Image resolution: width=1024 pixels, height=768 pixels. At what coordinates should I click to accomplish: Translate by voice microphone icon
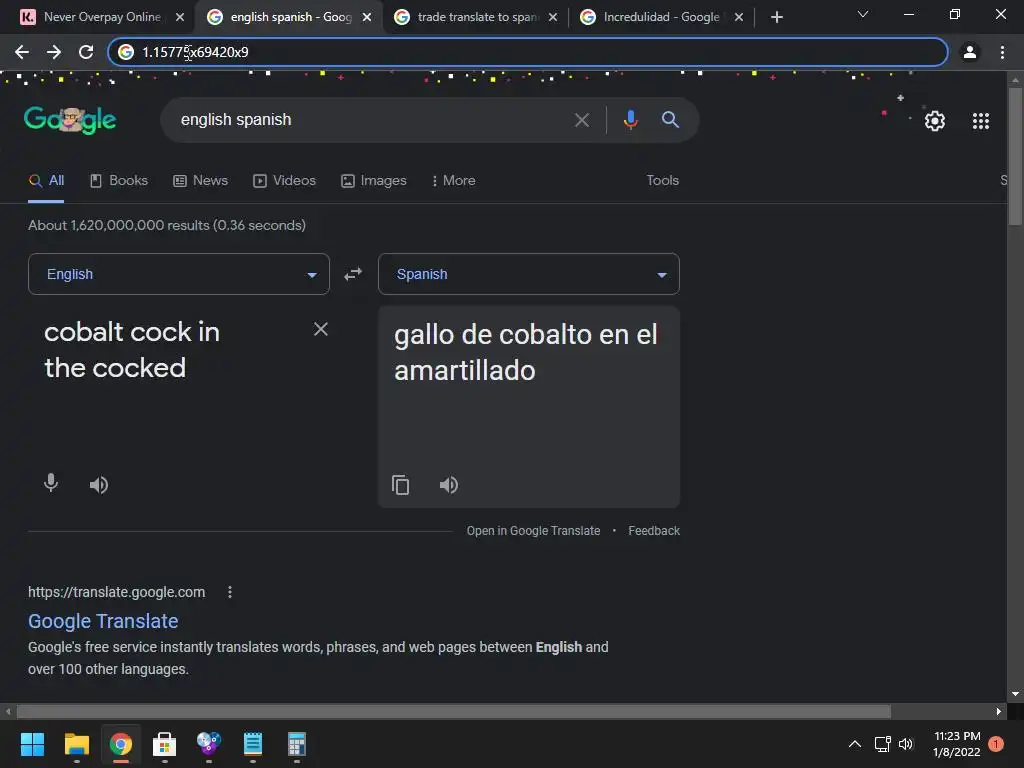51,484
